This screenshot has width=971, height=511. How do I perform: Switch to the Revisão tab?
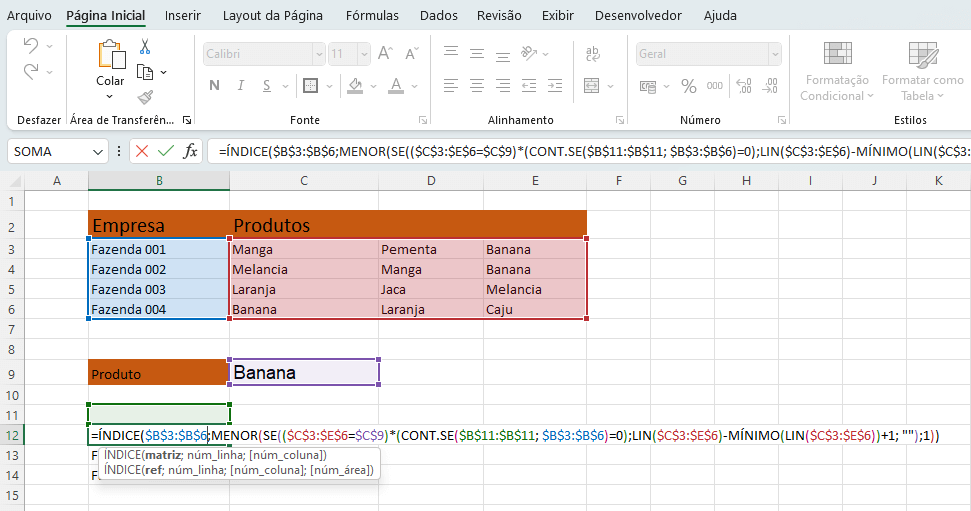(x=499, y=15)
